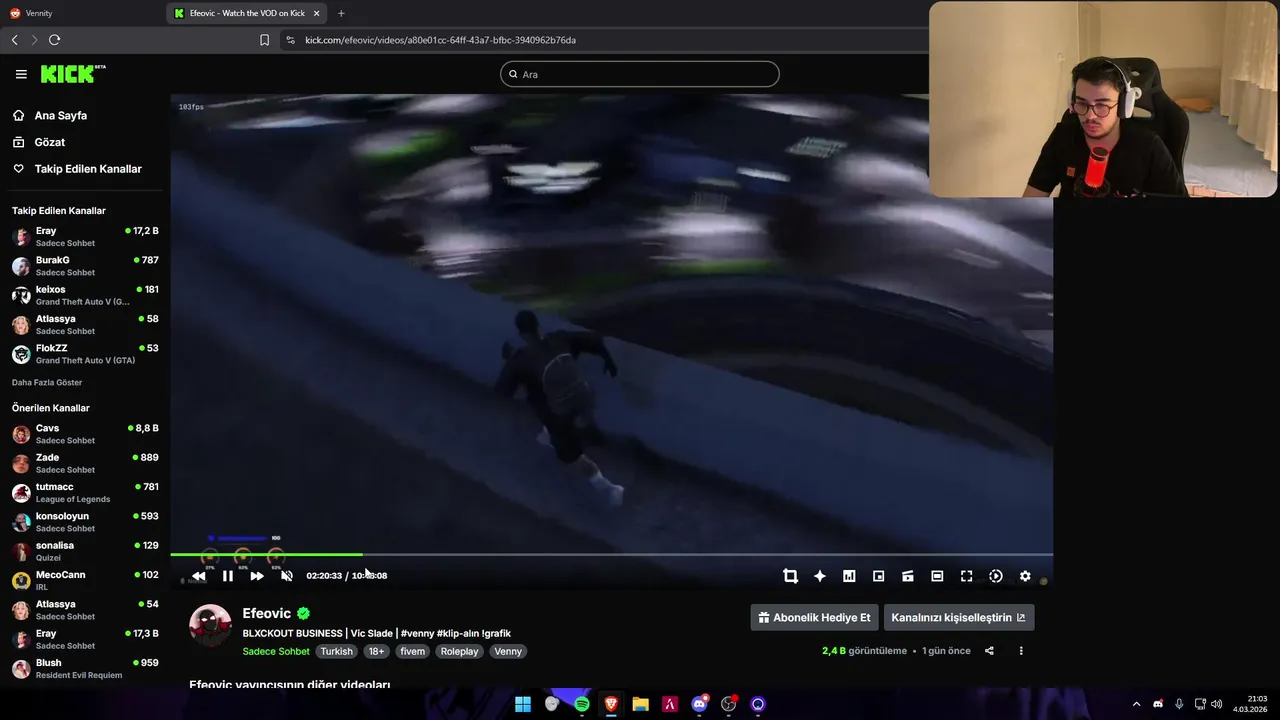
Task: Select the fivem tag
Action: [x=413, y=651]
